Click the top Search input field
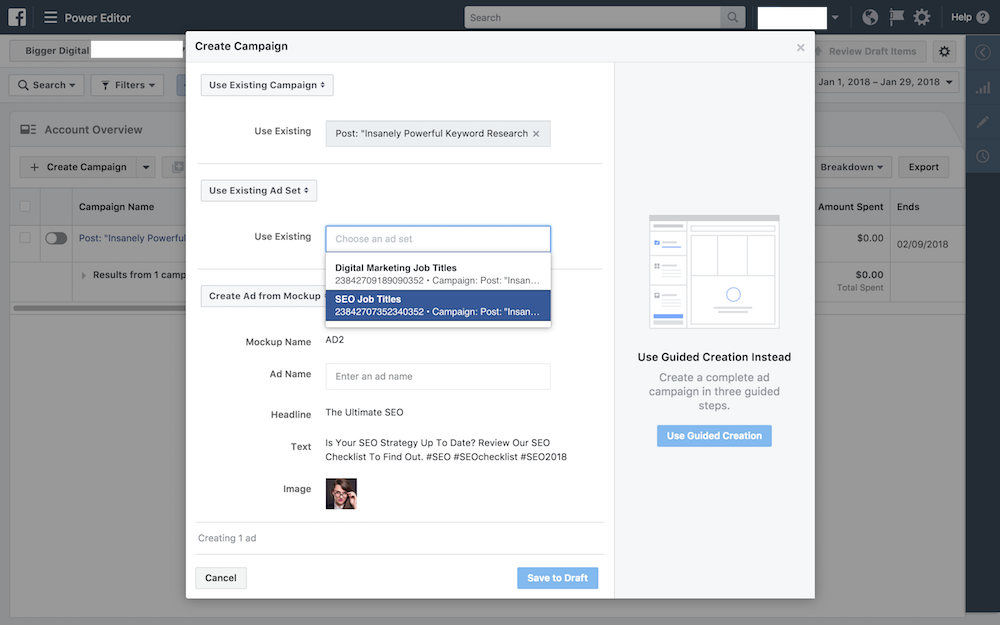 tap(593, 17)
